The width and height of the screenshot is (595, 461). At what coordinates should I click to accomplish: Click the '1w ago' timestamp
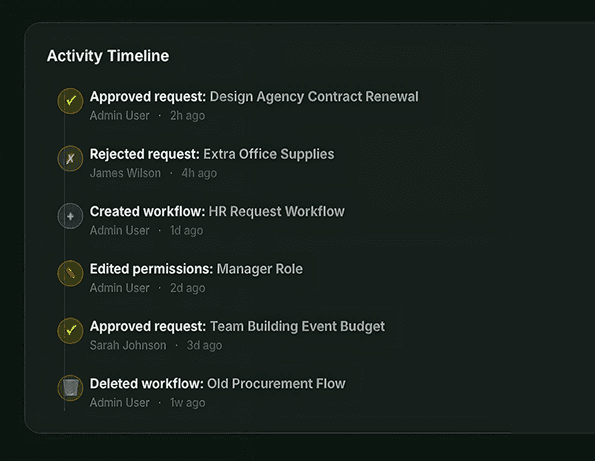[x=187, y=403]
